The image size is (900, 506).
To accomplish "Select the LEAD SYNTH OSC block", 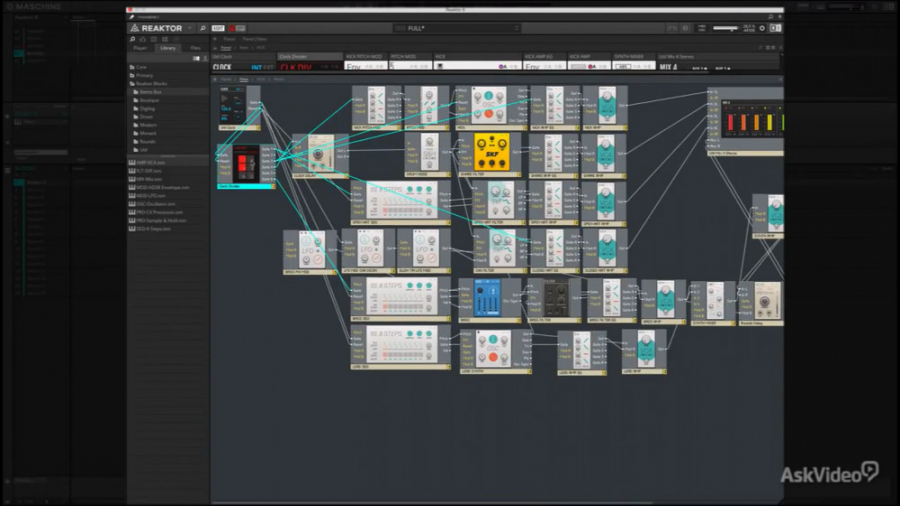I will click(x=496, y=351).
